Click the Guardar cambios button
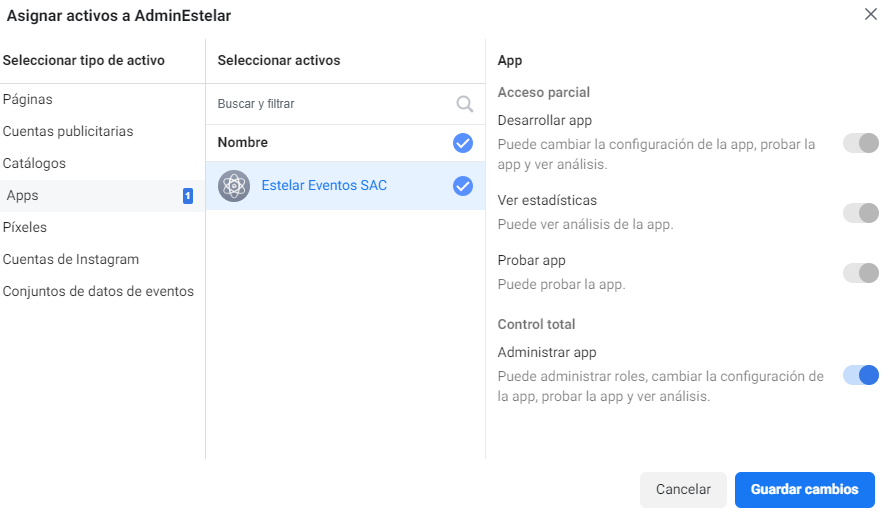 pyautogui.click(x=804, y=490)
